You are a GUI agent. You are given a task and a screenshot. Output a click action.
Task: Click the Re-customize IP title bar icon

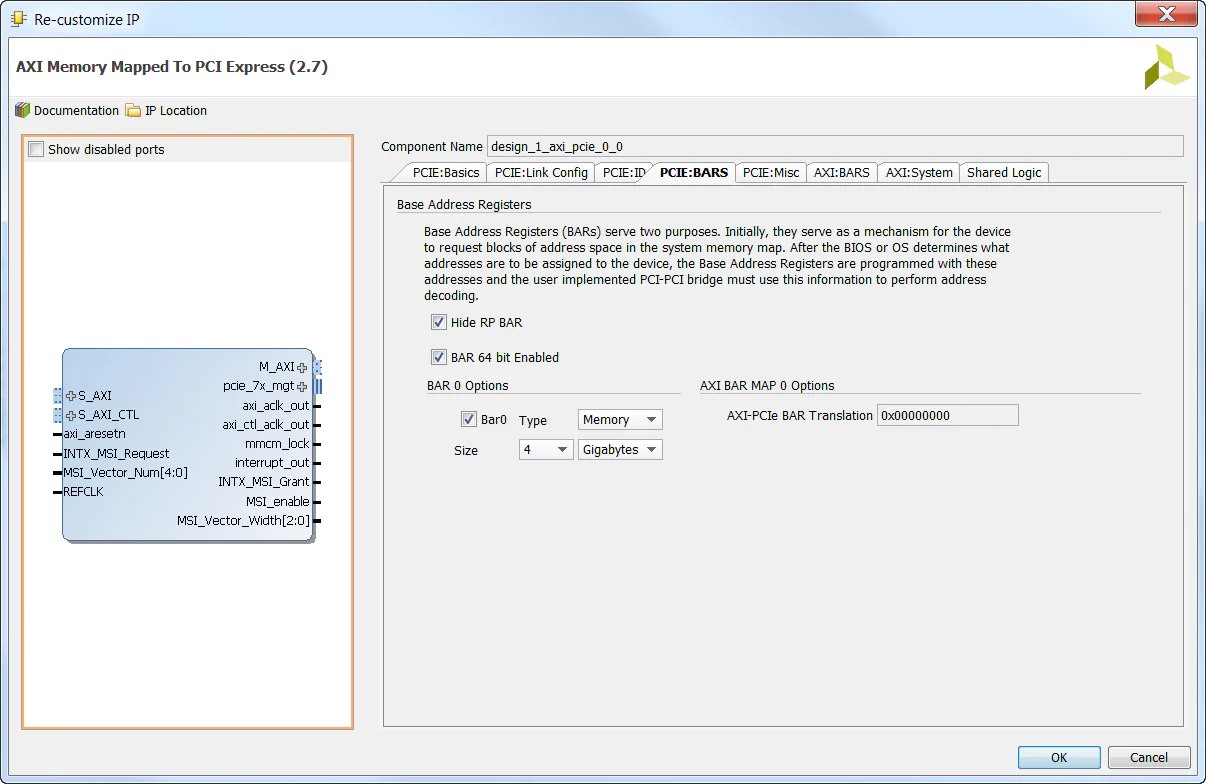pos(16,14)
